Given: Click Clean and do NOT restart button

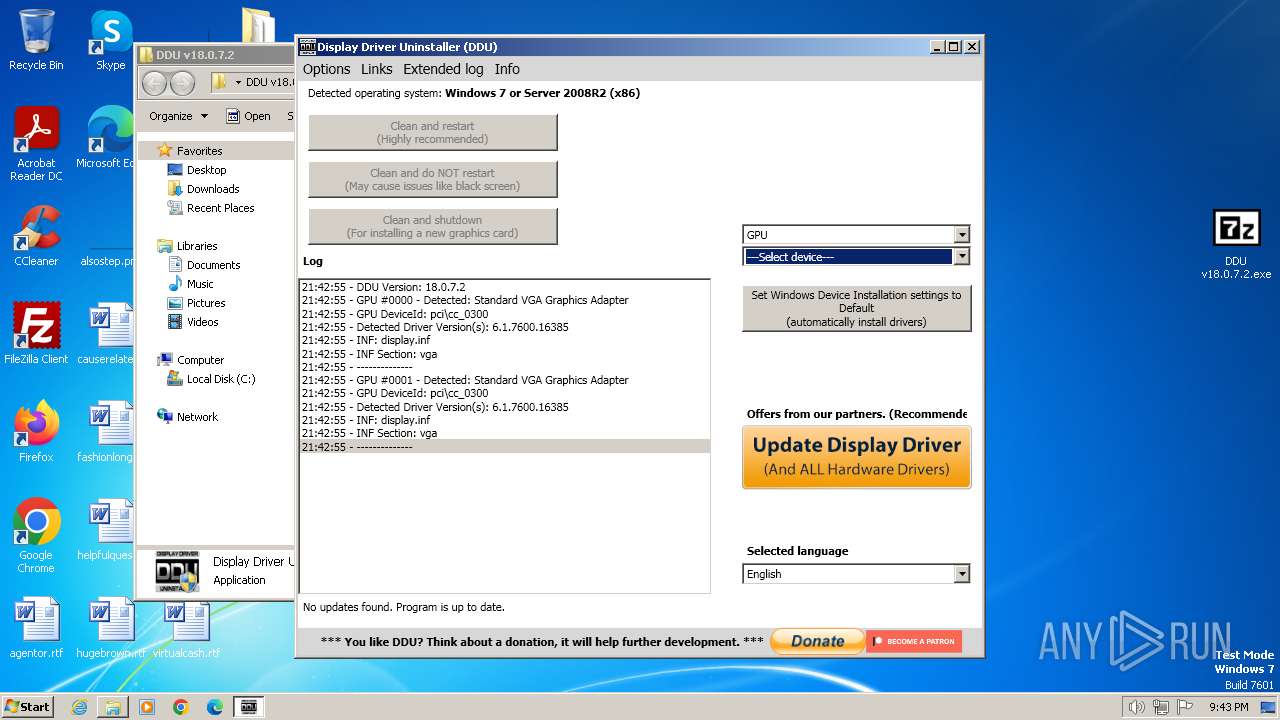Looking at the screenshot, I should (x=432, y=179).
